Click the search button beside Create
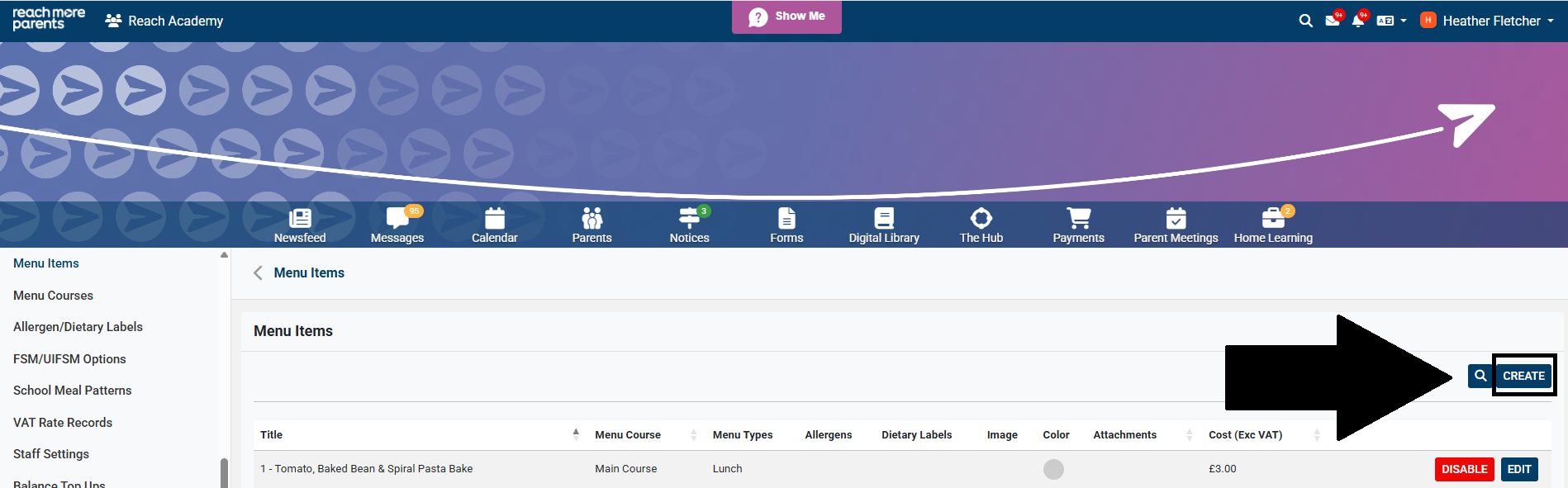This screenshot has height=488, width=1568. coord(1480,376)
